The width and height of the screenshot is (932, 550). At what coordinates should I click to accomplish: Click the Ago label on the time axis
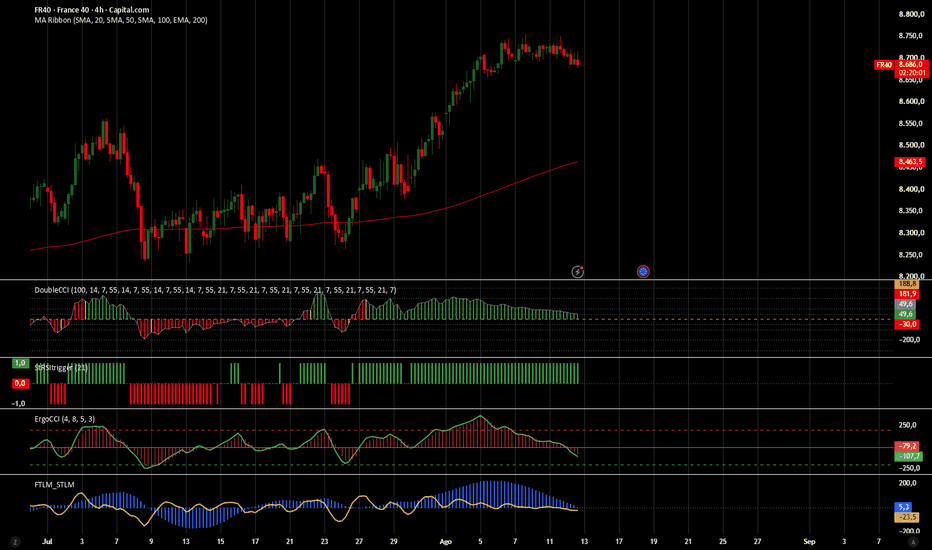coord(446,542)
